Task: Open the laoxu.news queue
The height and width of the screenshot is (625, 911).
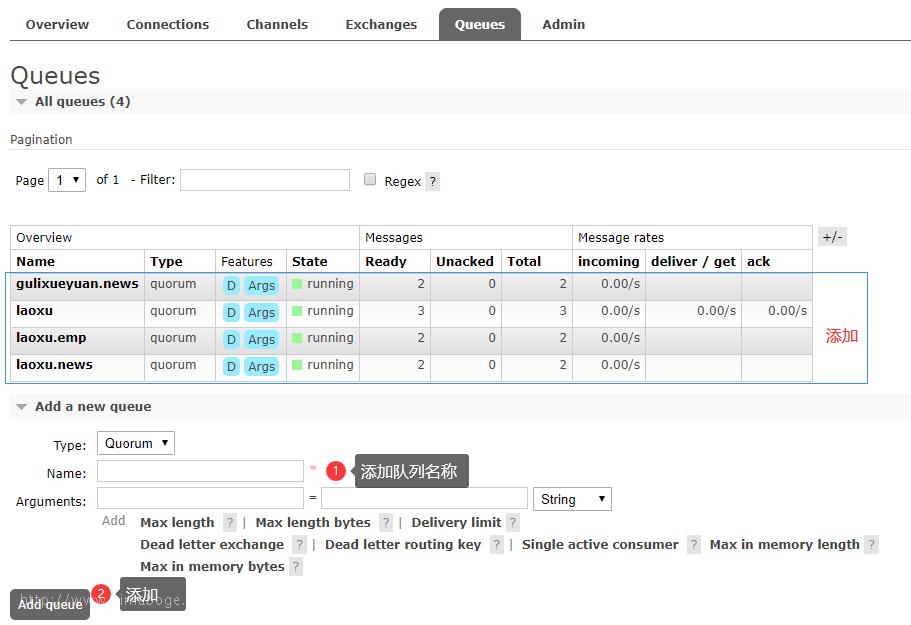Action: (x=55, y=365)
